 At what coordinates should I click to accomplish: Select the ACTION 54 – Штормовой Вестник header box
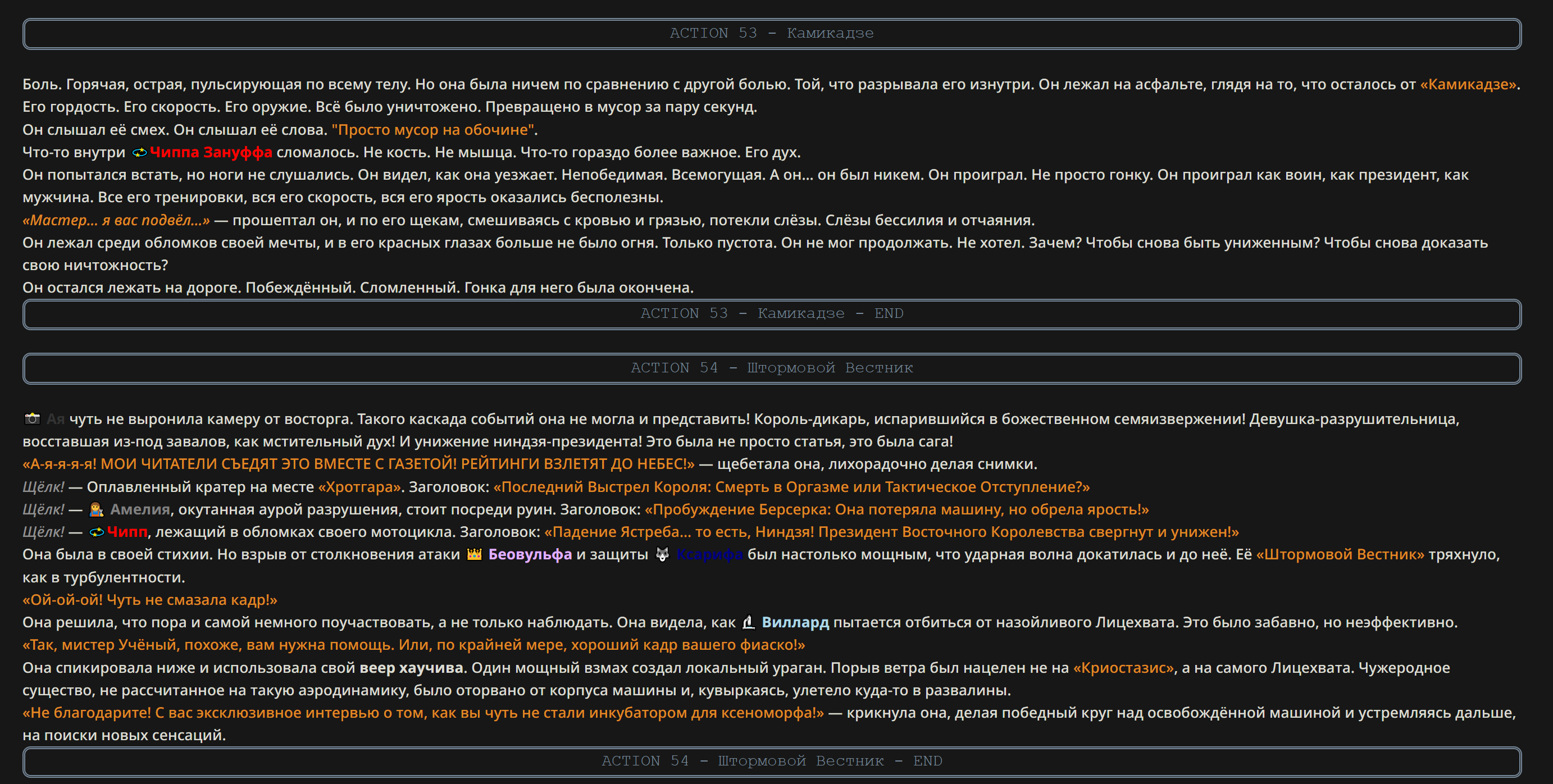772,368
